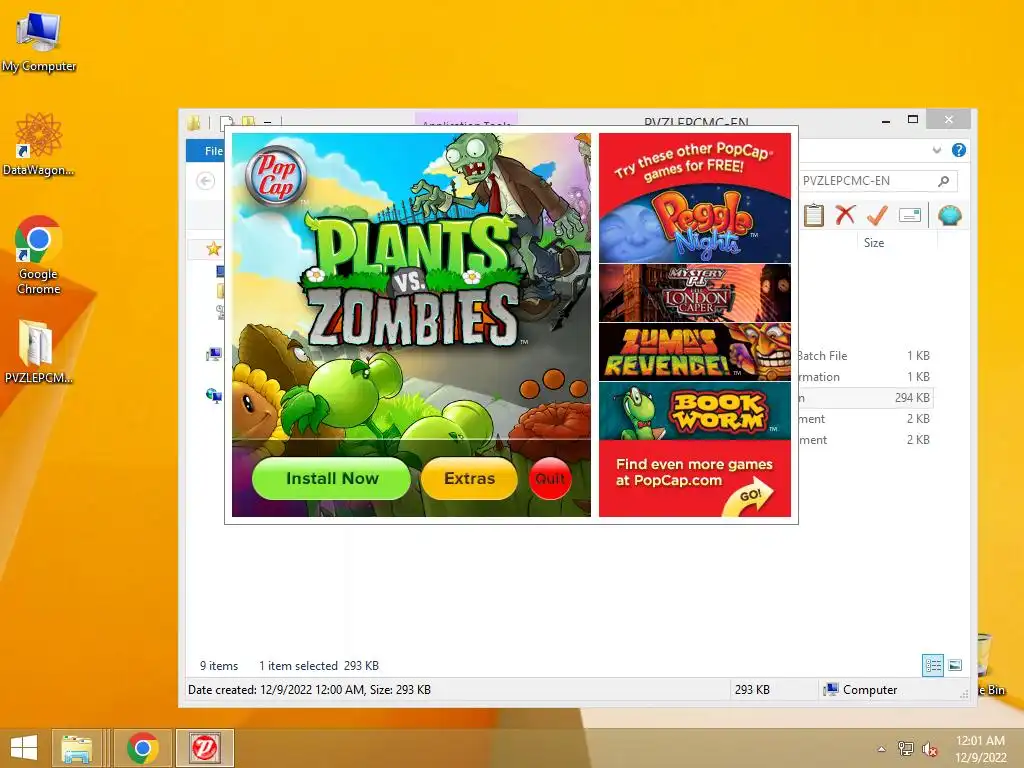Open My Computer desktop icon
Image resolution: width=1024 pixels, height=768 pixels.
pyautogui.click(x=39, y=42)
